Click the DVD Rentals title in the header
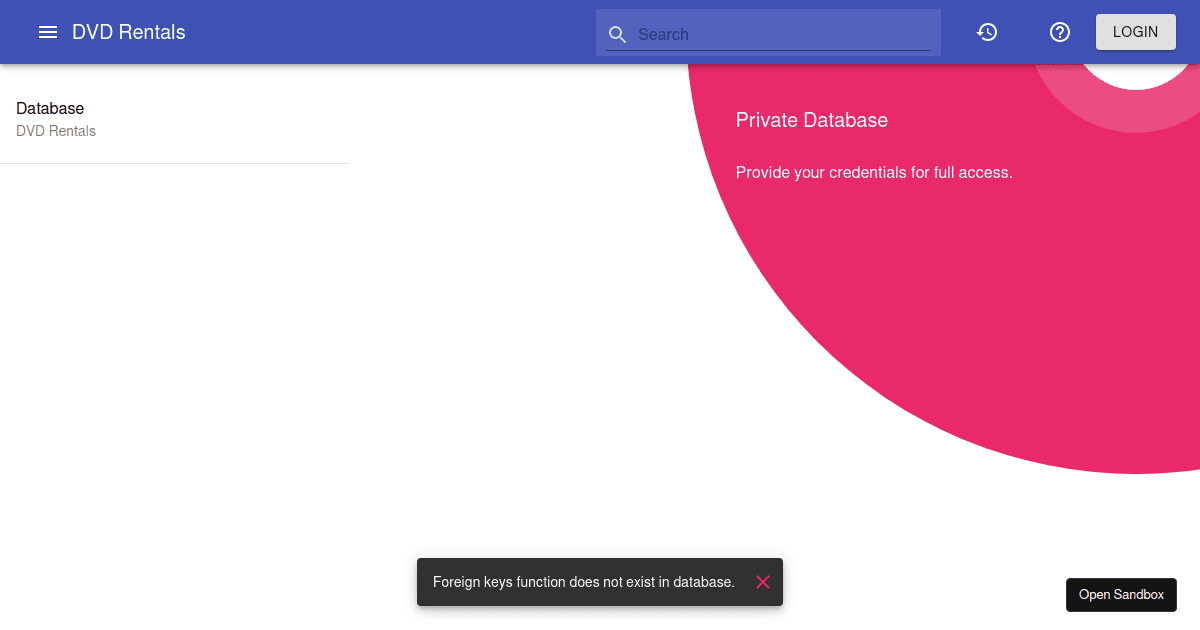This screenshot has width=1200, height=630. (x=128, y=31)
